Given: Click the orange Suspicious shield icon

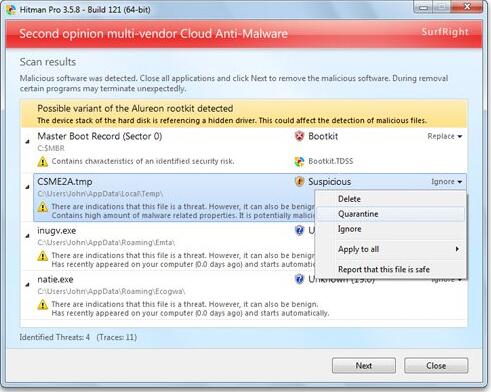Looking at the screenshot, I should [299, 181].
